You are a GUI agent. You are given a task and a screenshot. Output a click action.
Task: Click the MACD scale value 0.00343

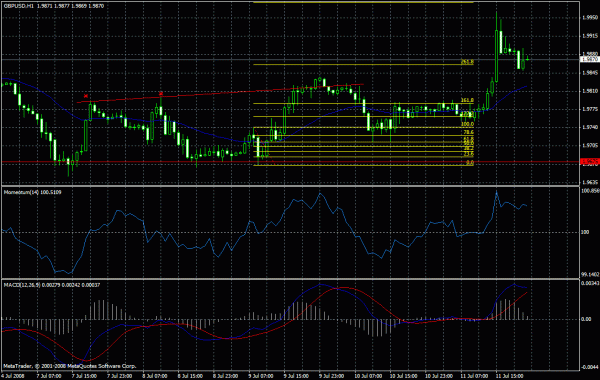pos(590,283)
